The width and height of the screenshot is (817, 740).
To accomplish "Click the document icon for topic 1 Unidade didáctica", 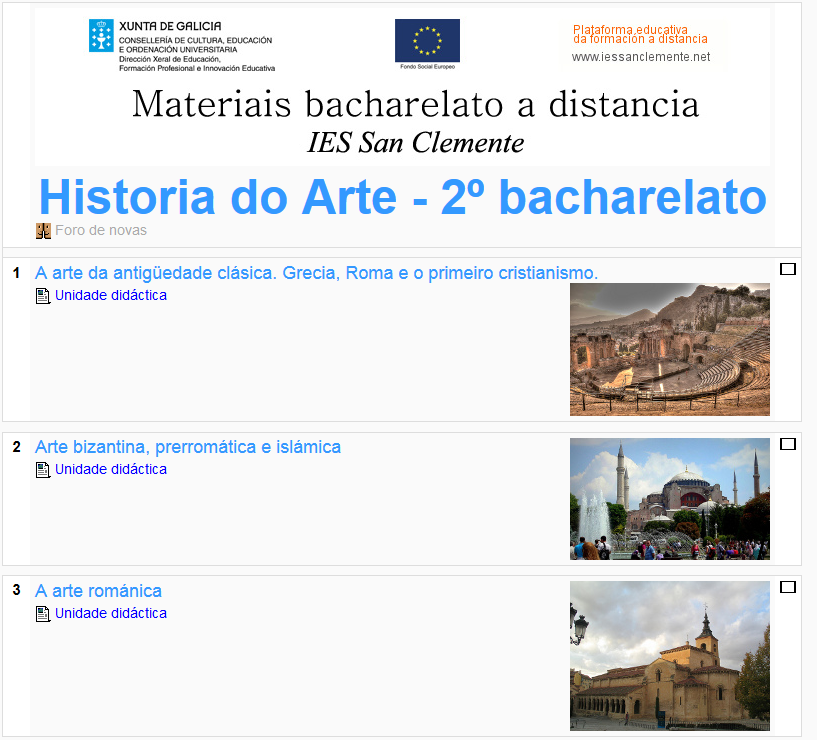I will (42, 295).
